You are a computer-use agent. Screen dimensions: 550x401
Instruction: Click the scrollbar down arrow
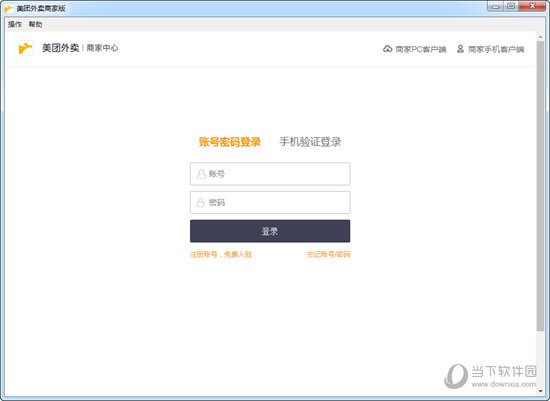[x=540, y=391]
